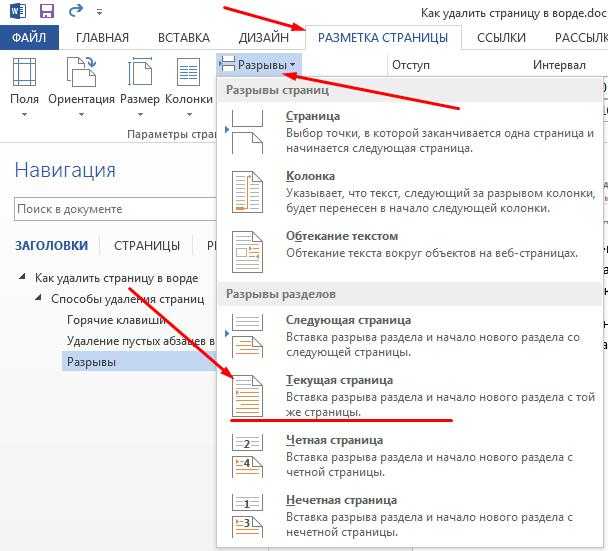Toggle the Разрывы breaks dropdown button
The width and height of the screenshot is (608, 551).
point(259,65)
